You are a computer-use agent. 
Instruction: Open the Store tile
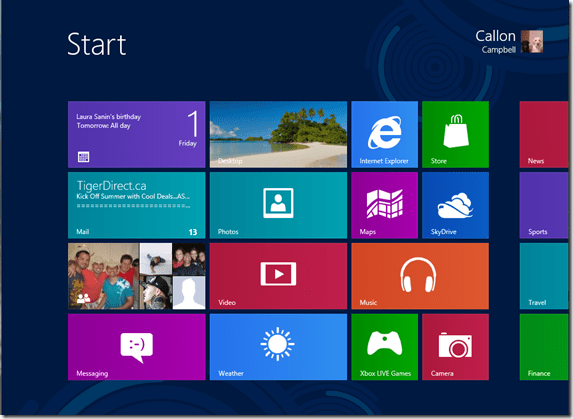[x=455, y=134]
